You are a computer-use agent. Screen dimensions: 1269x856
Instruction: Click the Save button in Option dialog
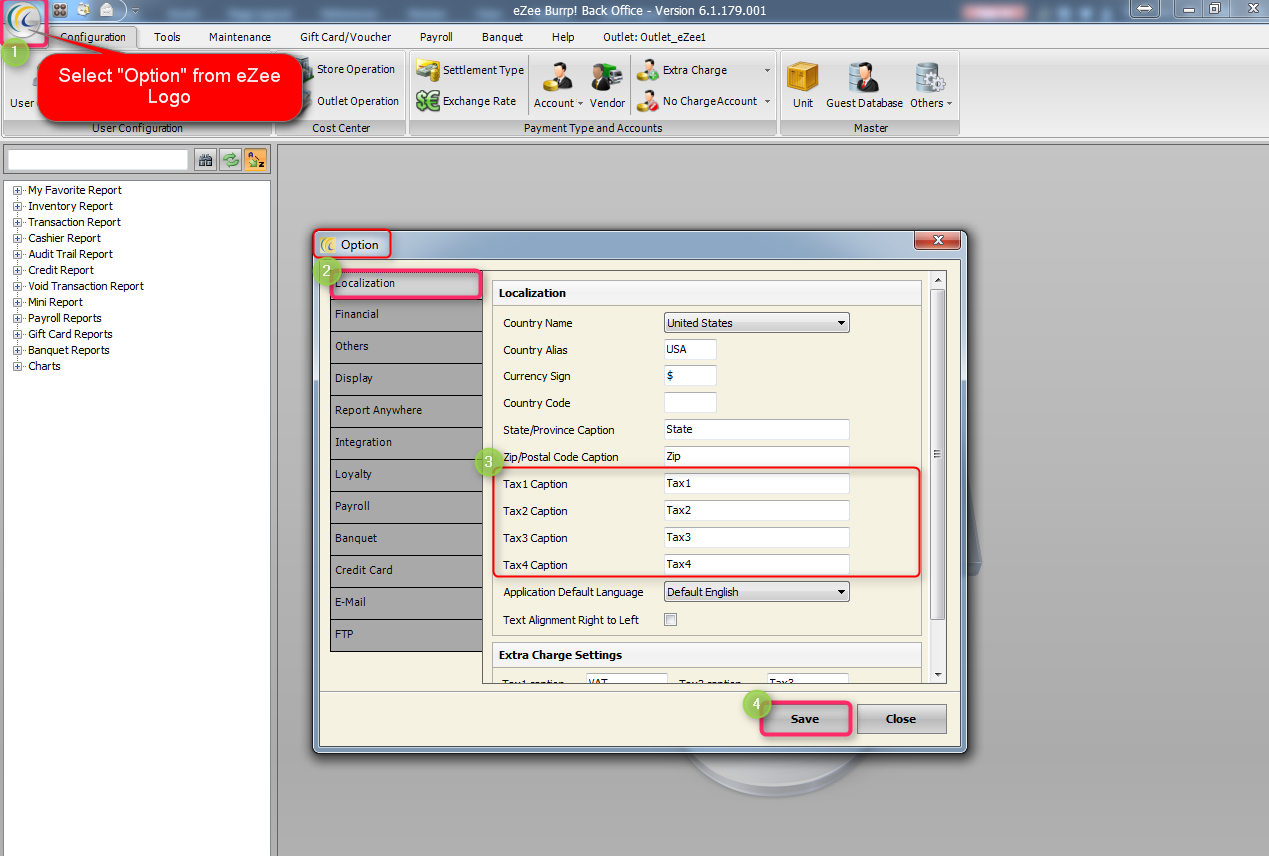[x=805, y=719]
